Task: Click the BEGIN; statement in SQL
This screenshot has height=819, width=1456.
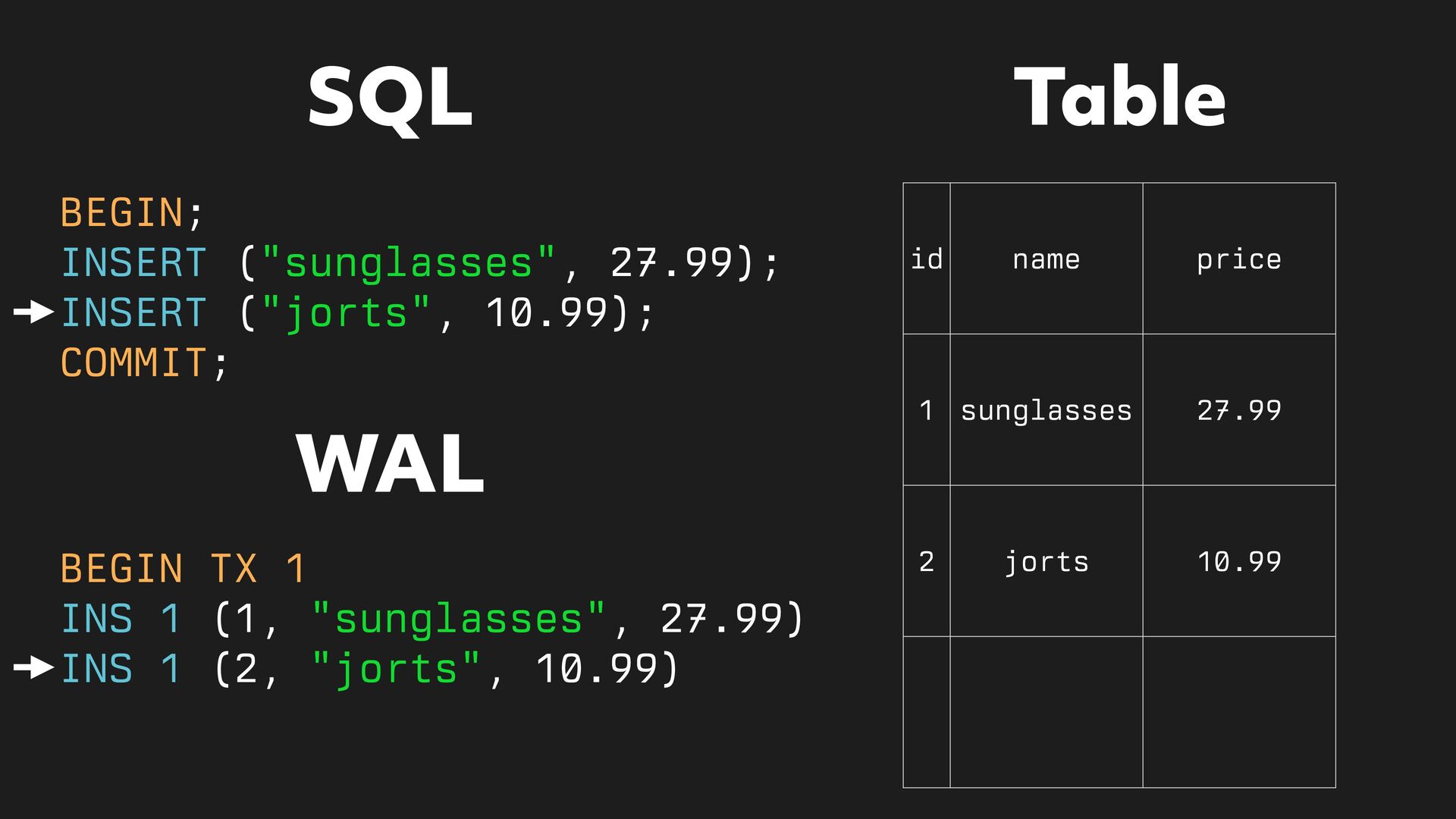Action: coord(132,212)
